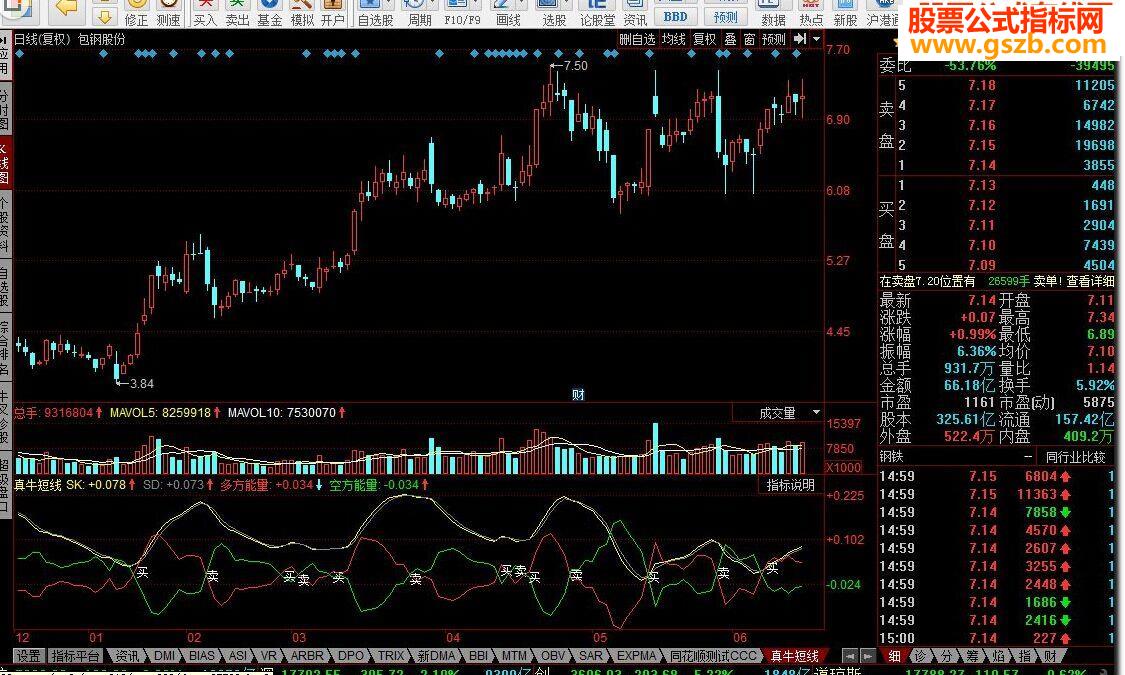Switch to the DMI indicator tab
This screenshot has height=675, width=1125.
pyautogui.click(x=164, y=656)
